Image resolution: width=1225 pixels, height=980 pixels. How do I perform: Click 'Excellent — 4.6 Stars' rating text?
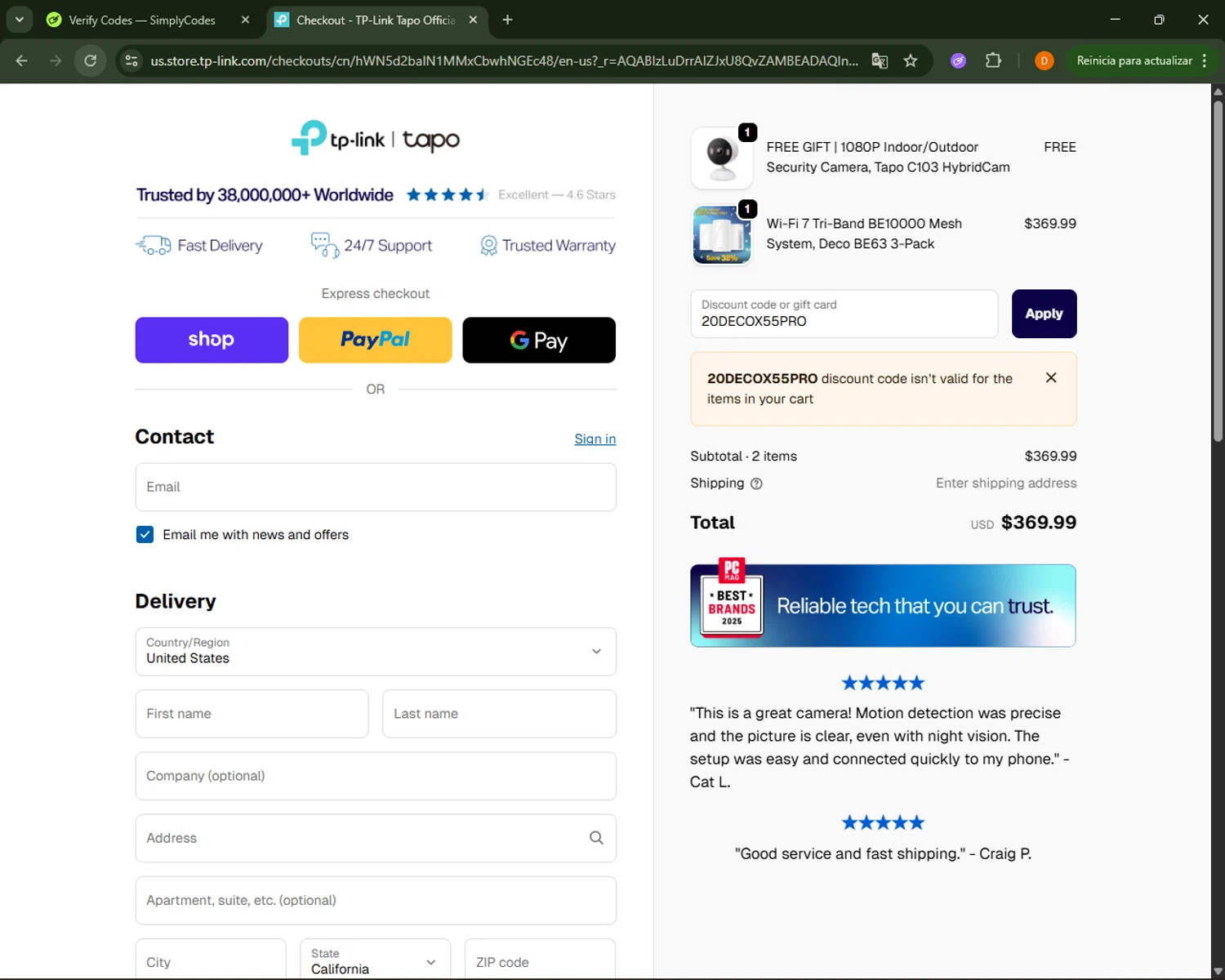557,194
